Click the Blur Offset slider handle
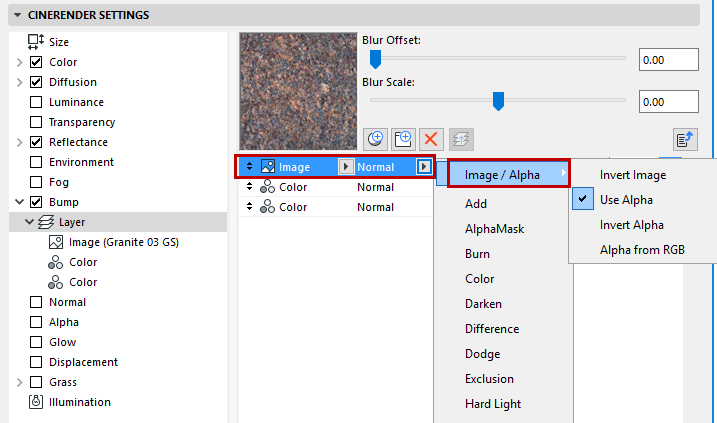Screen dimensions: 717x423 point(375,59)
